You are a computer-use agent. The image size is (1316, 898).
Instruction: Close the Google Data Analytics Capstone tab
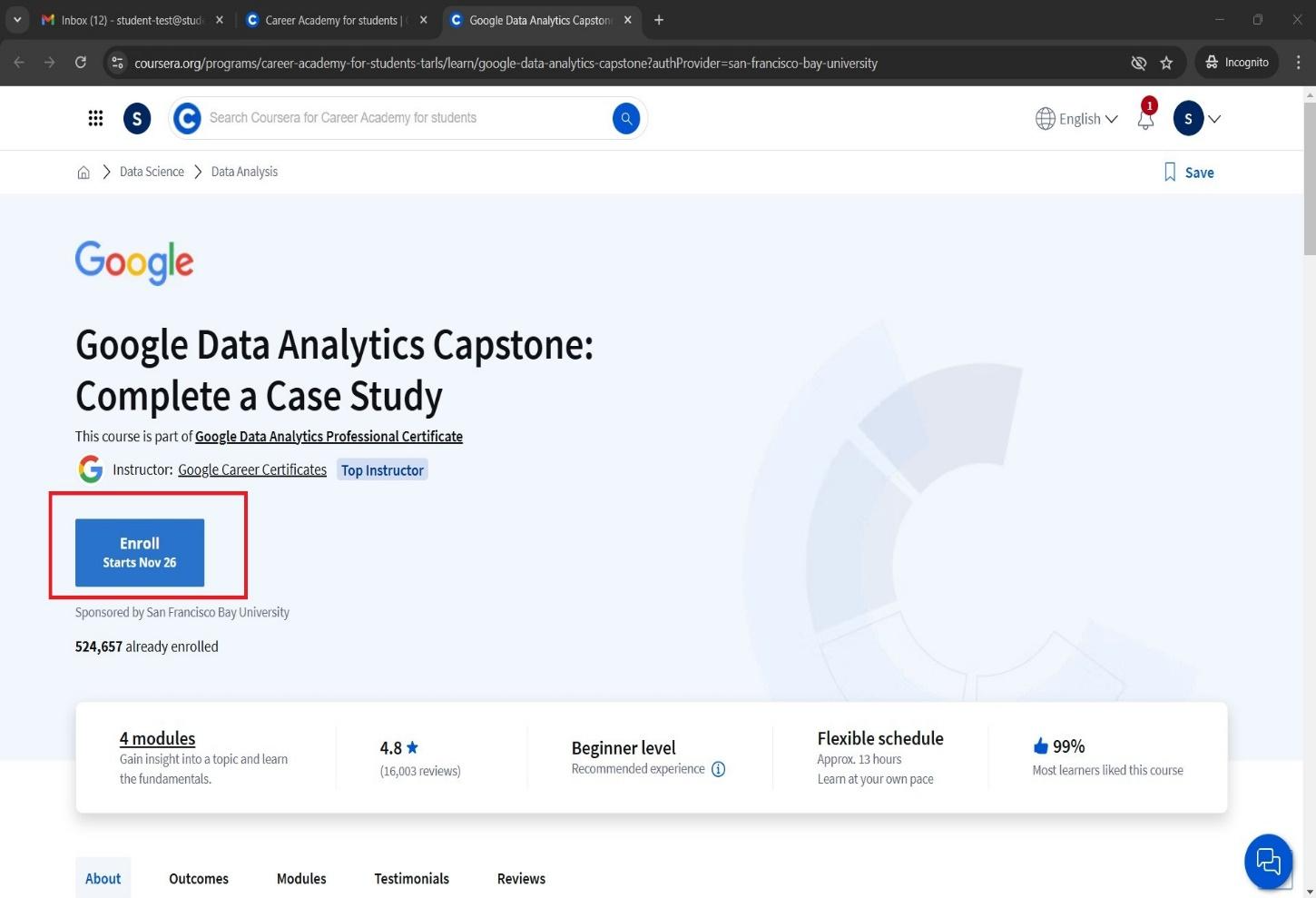click(x=628, y=20)
